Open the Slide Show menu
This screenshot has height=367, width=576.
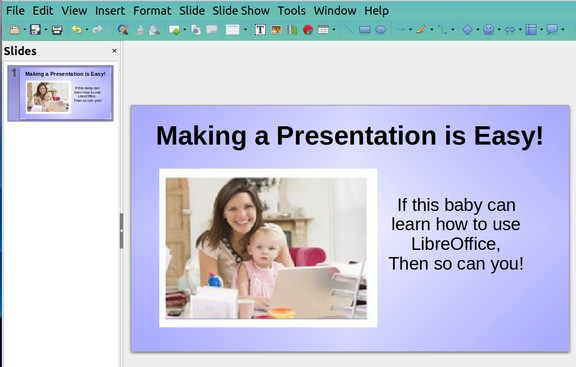tap(241, 11)
